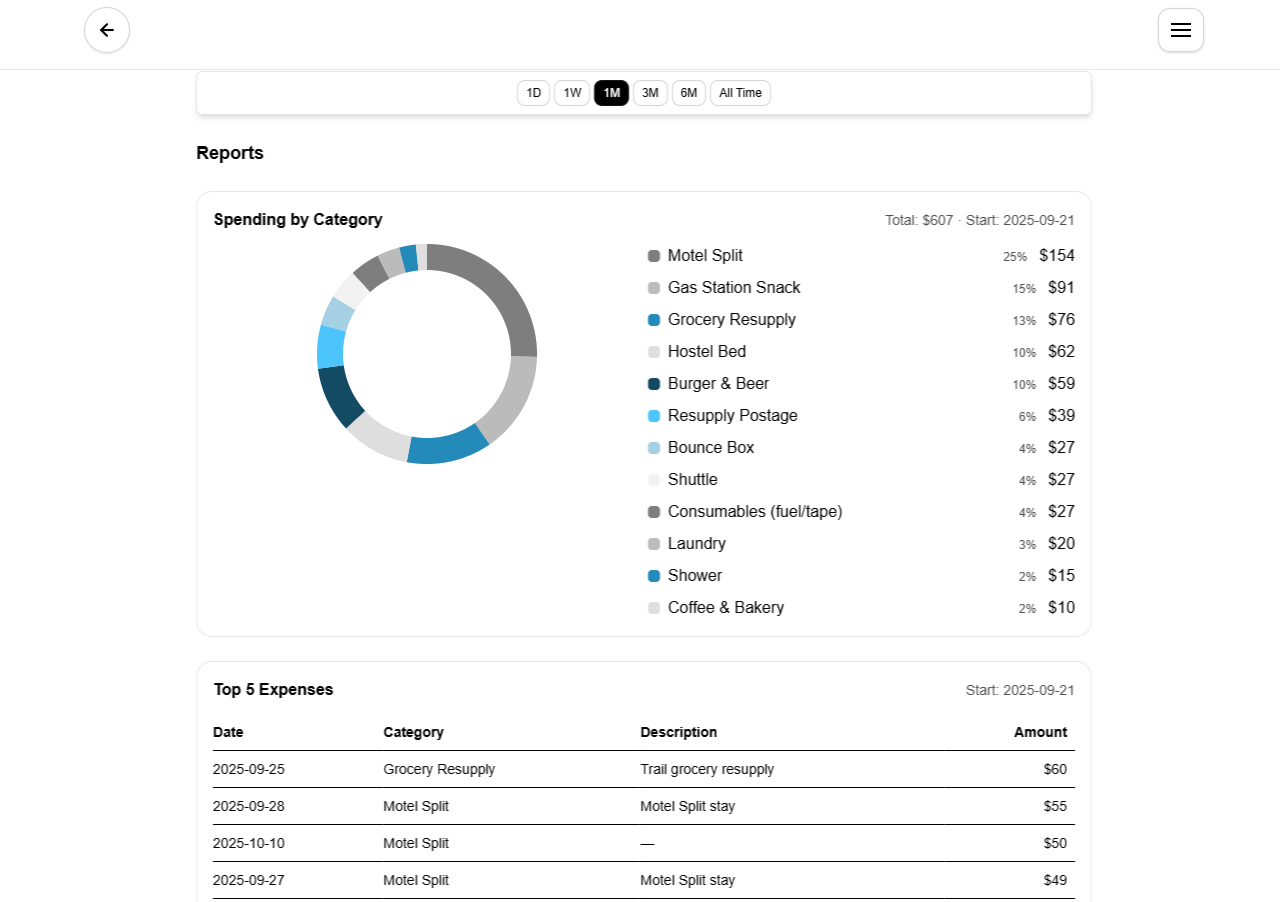
Task: Click the Date column header
Action: [228, 732]
